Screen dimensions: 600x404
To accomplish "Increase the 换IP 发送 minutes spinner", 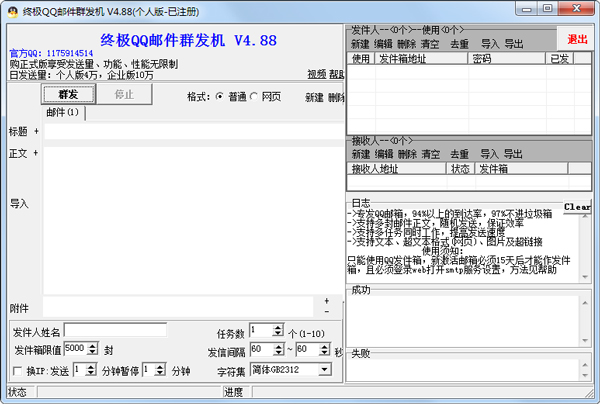I will click(x=91, y=367).
